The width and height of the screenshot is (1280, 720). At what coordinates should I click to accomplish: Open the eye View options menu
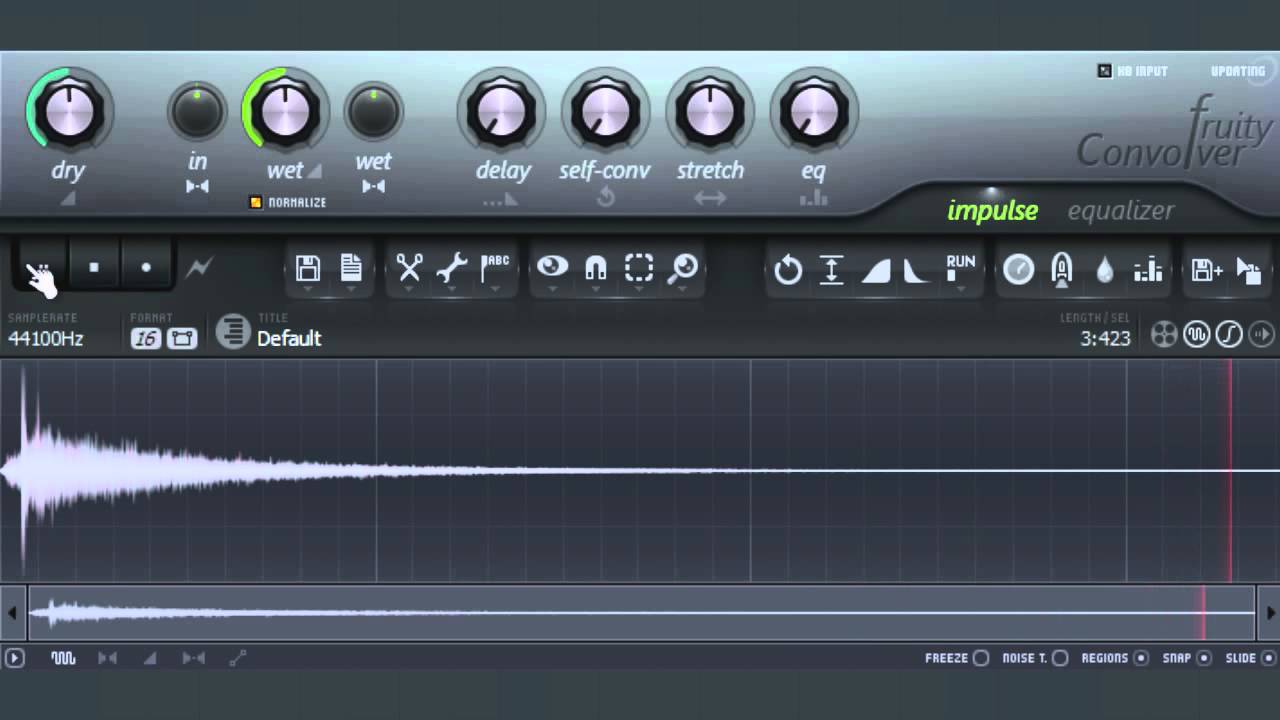click(x=552, y=267)
